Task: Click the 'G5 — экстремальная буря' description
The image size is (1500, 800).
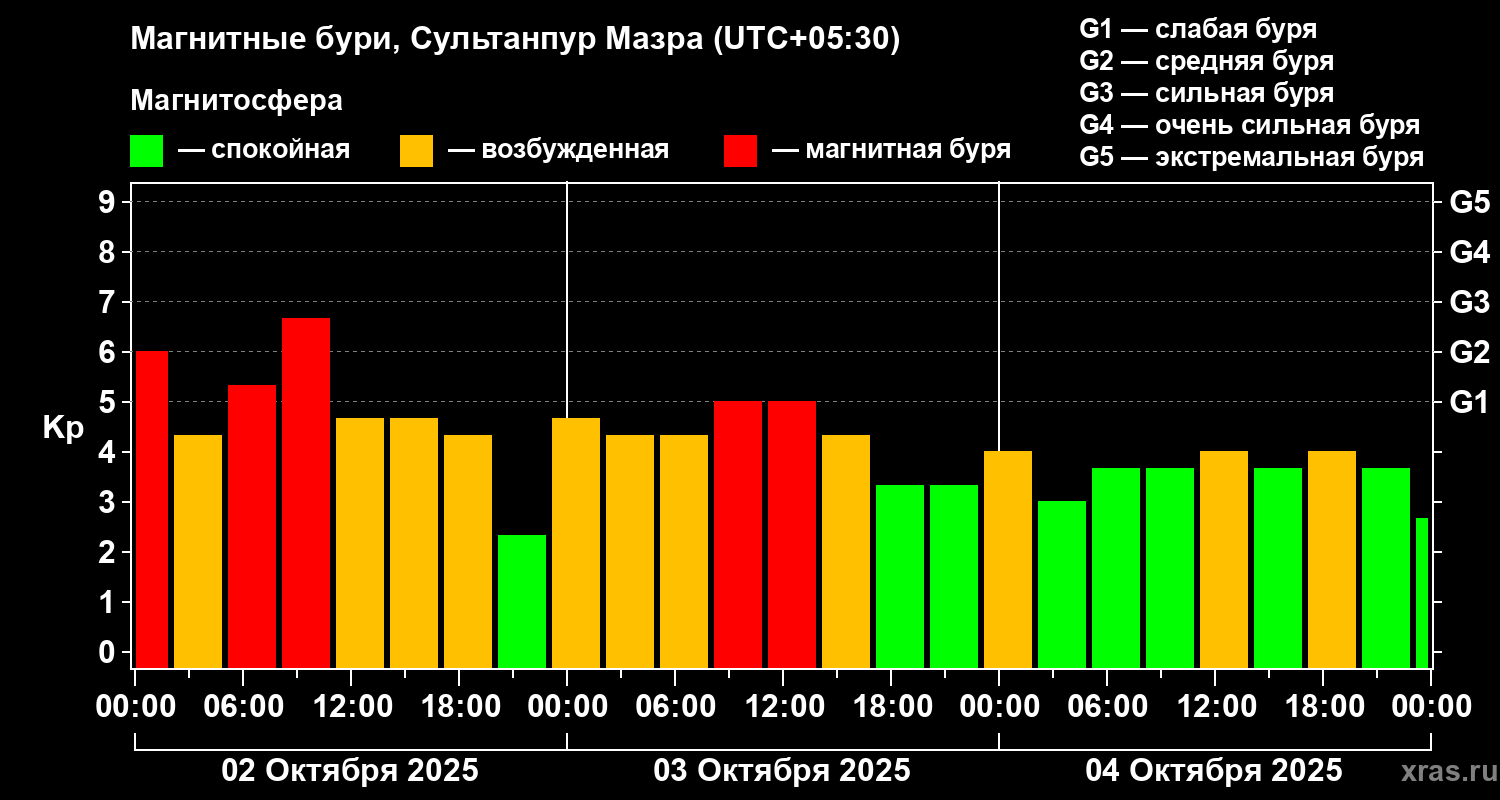Action: [x=1252, y=158]
